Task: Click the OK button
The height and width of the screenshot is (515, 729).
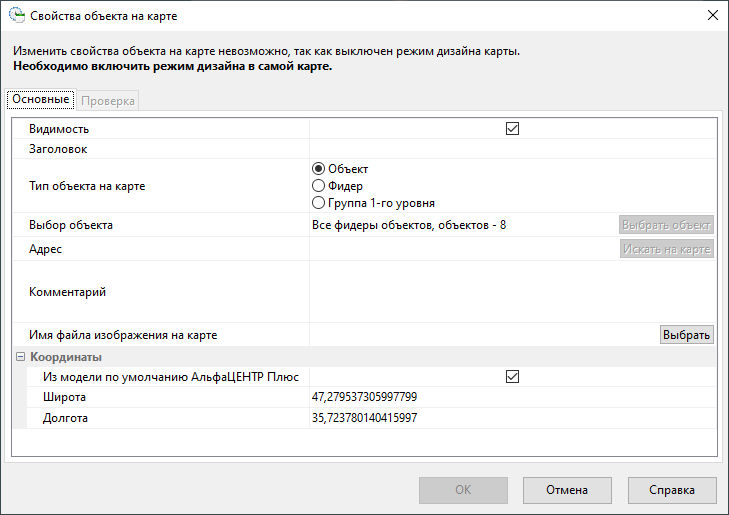Action: coord(462,490)
